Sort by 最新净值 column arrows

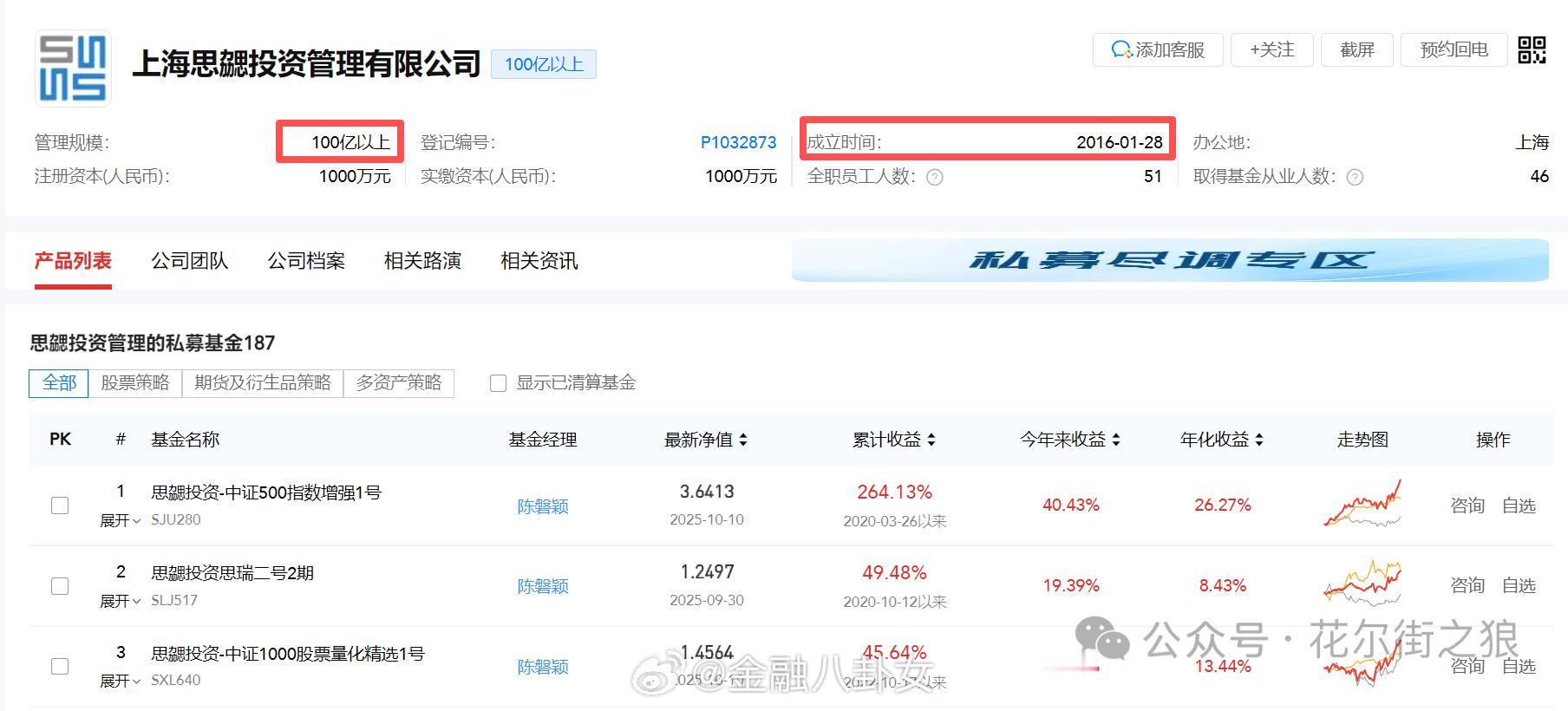pyautogui.click(x=743, y=440)
